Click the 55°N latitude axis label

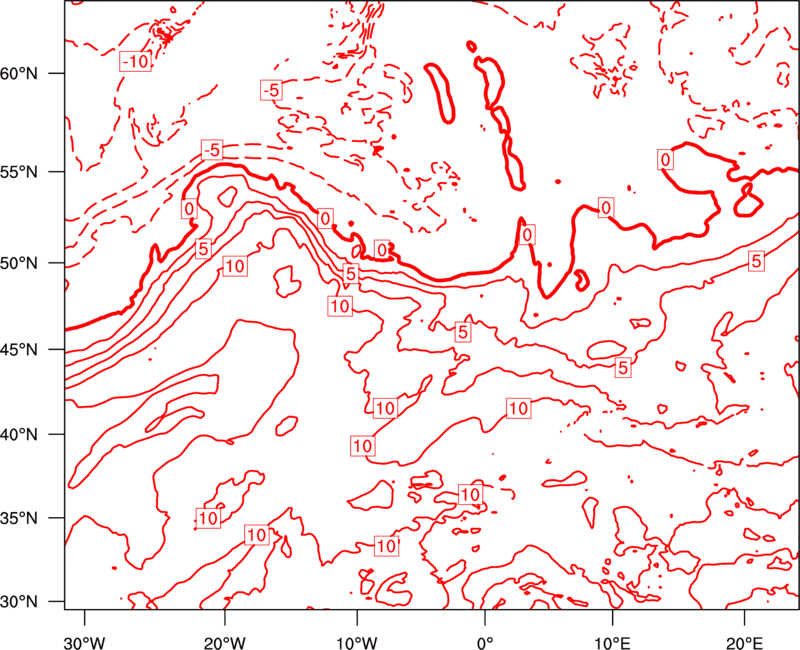19,172
